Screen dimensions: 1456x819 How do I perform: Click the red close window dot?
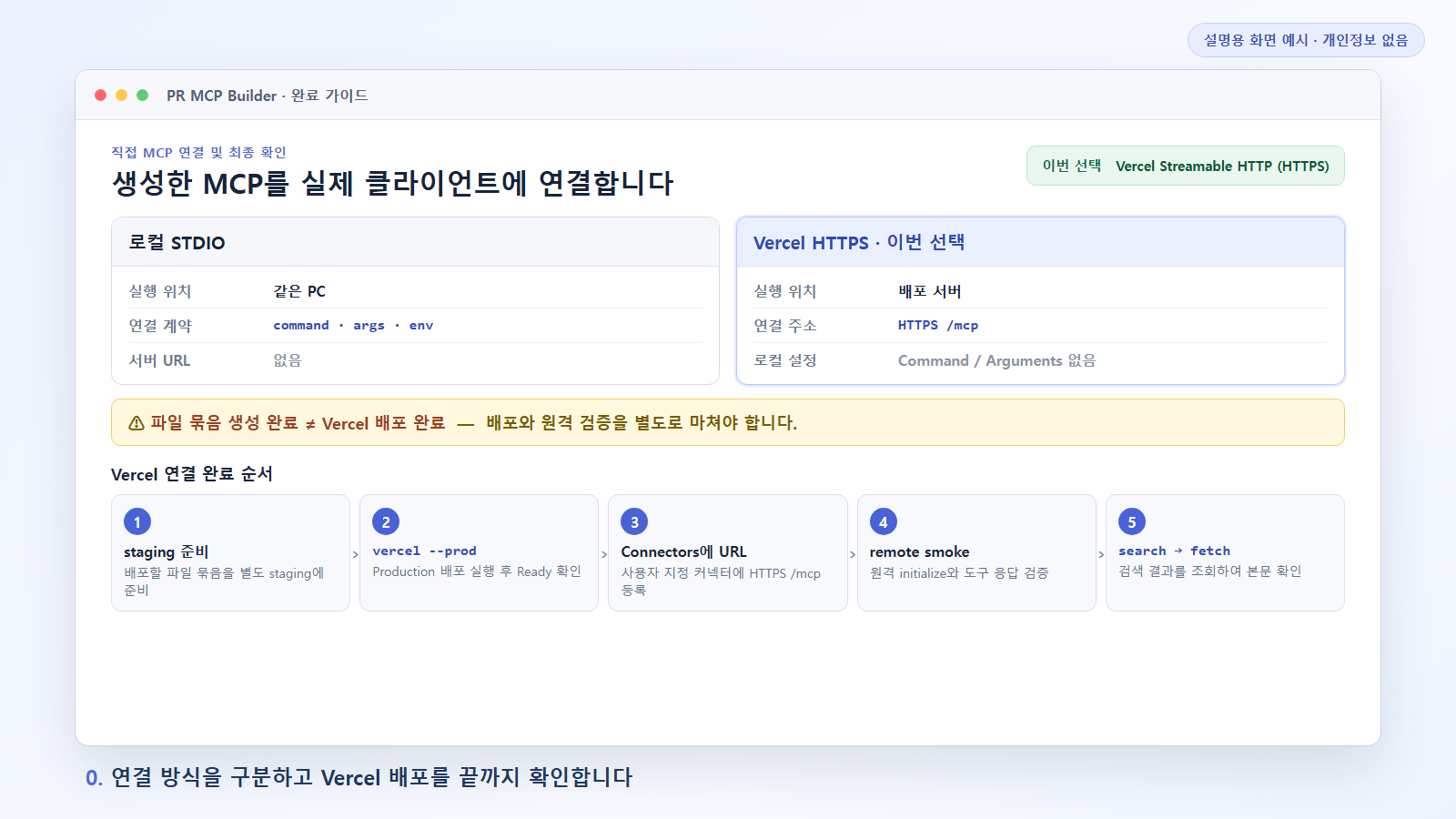pos(101,96)
